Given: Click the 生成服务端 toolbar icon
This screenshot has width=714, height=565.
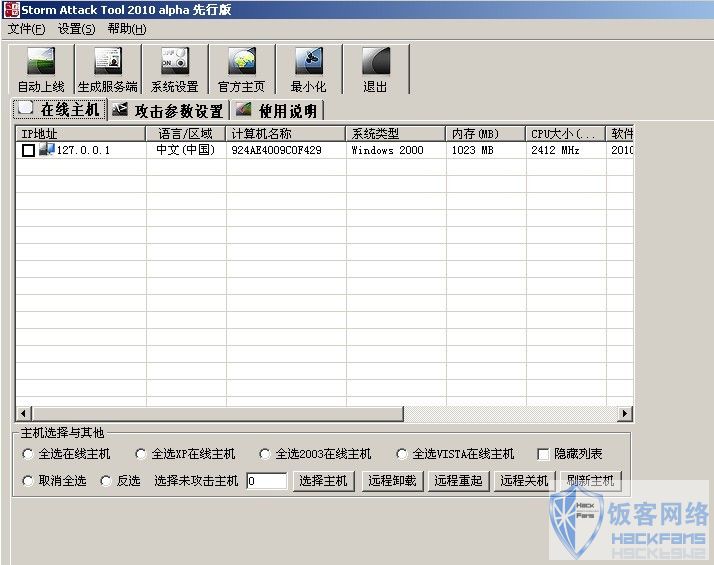Looking at the screenshot, I should pyautogui.click(x=108, y=62).
